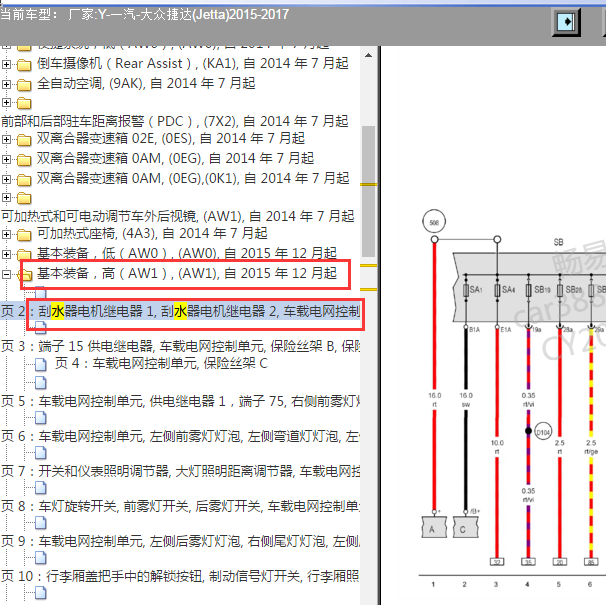Click open folder icon of 基本装备，高 (AW1)
Screen dimensions: 606x605
[x=25, y=275]
